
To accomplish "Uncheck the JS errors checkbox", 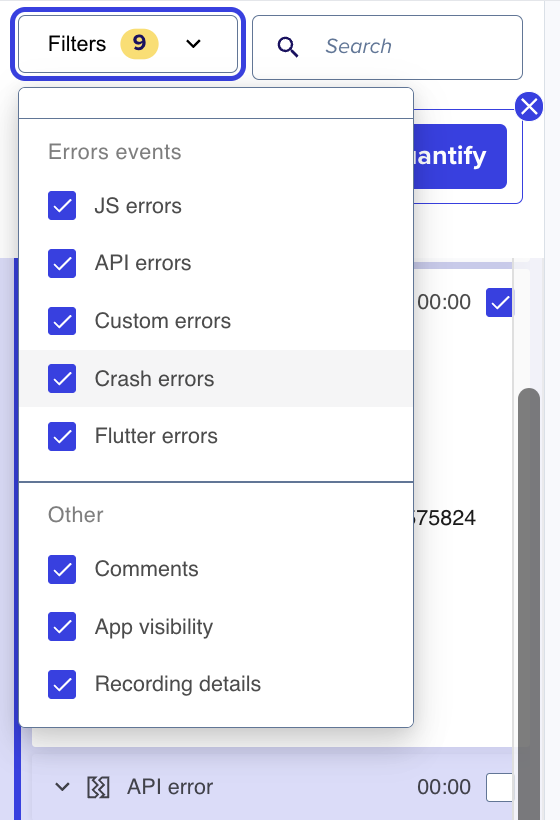I will [x=62, y=206].
